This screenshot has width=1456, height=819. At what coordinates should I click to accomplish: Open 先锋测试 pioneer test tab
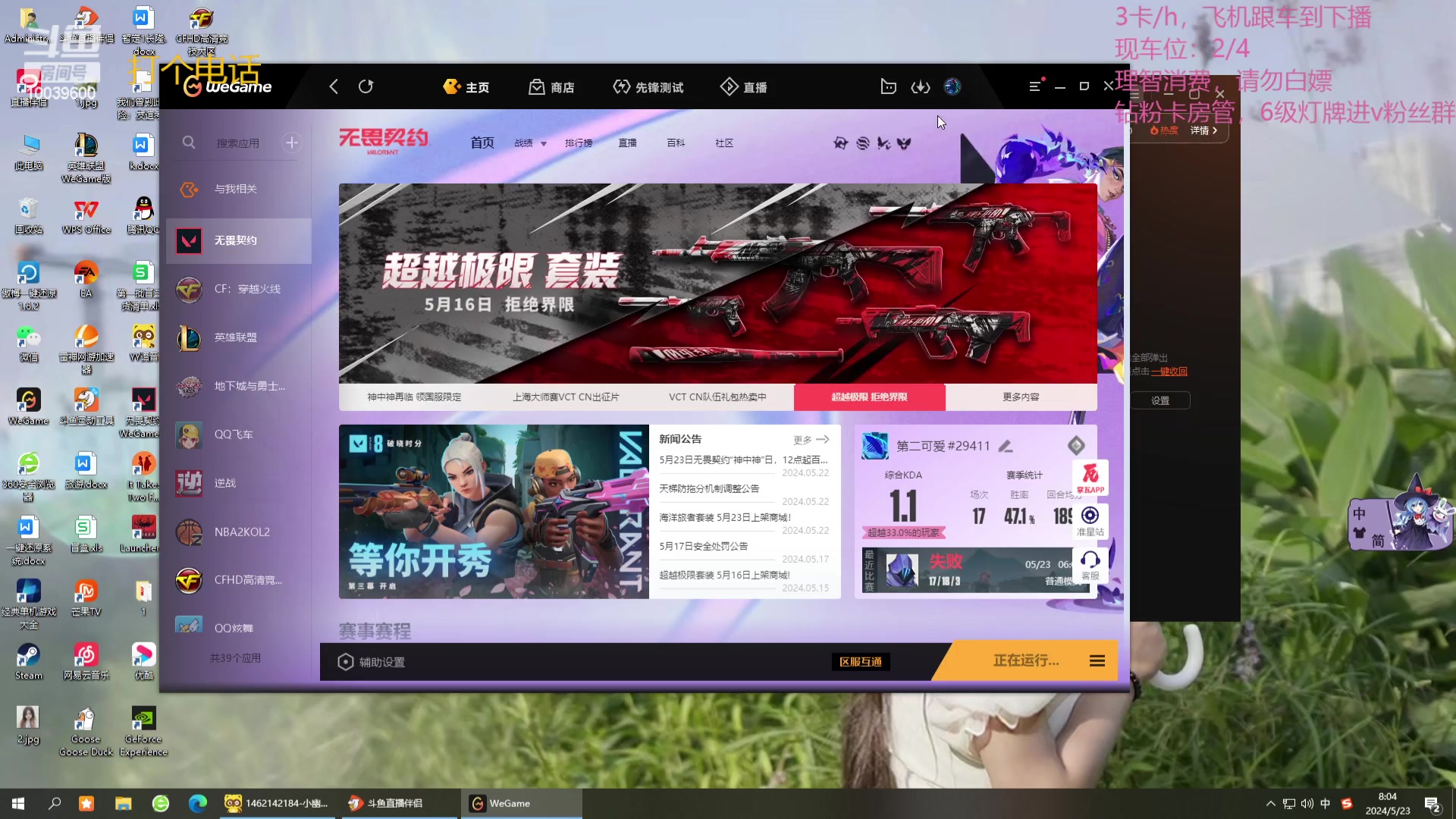(x=648, y=87)
